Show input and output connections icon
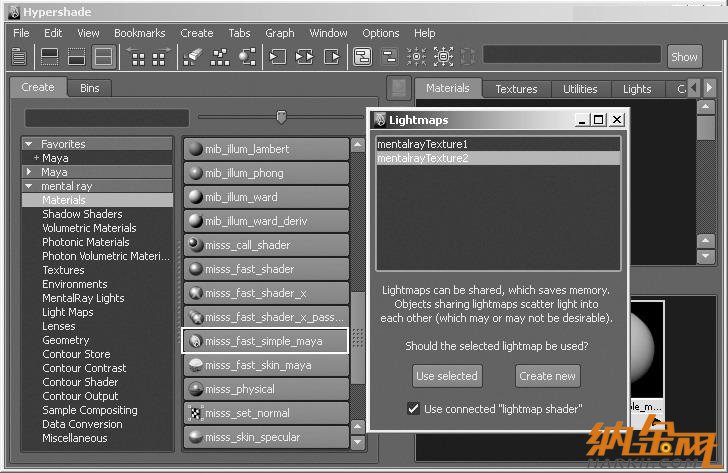The image size is (728, 473). (305, 57)
